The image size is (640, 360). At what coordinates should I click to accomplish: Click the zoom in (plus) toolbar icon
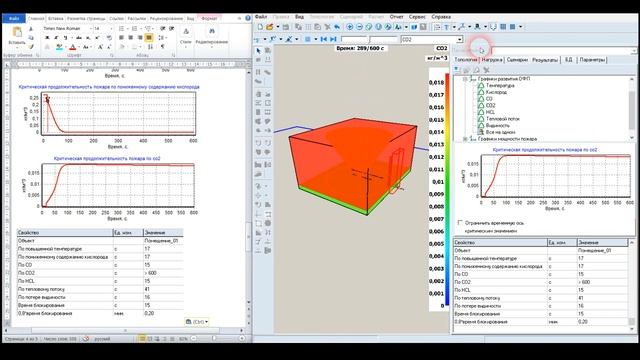[350, 27]
